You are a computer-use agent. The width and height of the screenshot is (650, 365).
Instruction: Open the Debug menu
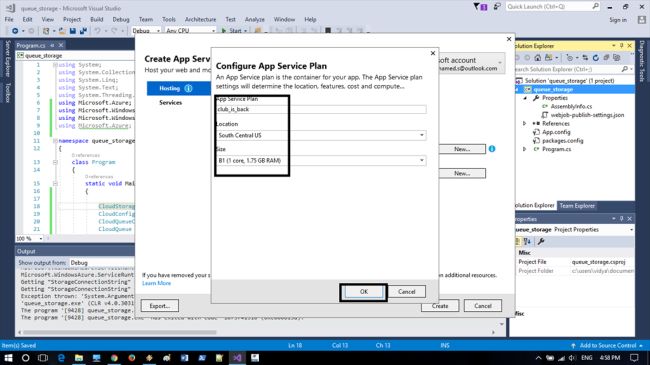(x=121, y=19)
